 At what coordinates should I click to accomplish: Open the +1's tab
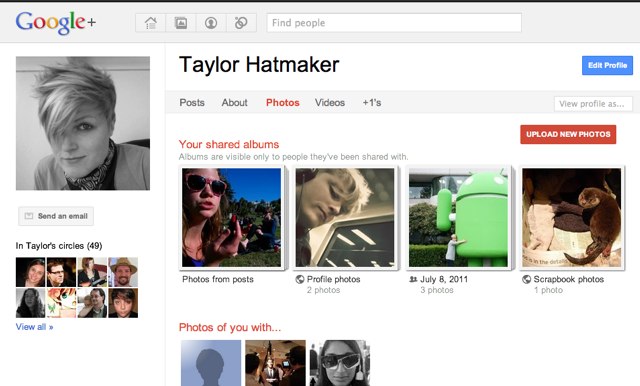point(372,103)
